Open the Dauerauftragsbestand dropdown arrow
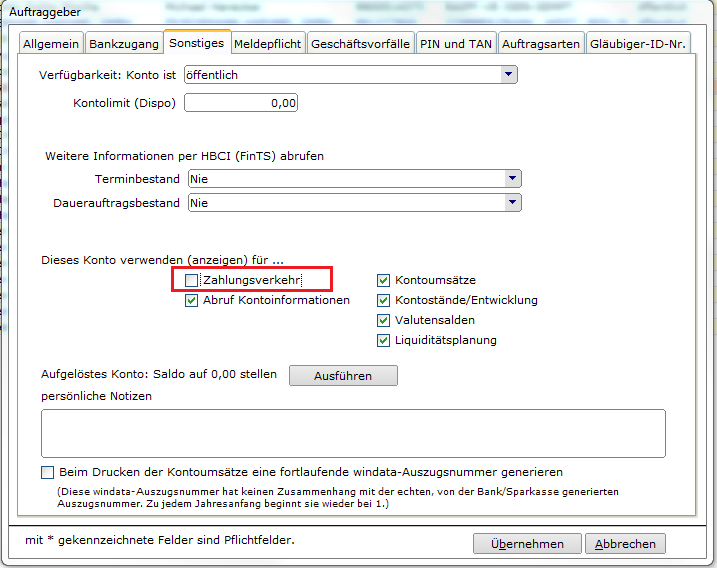Screen dimensions: 717x568 pyautogui.click(x=513, y=202)
